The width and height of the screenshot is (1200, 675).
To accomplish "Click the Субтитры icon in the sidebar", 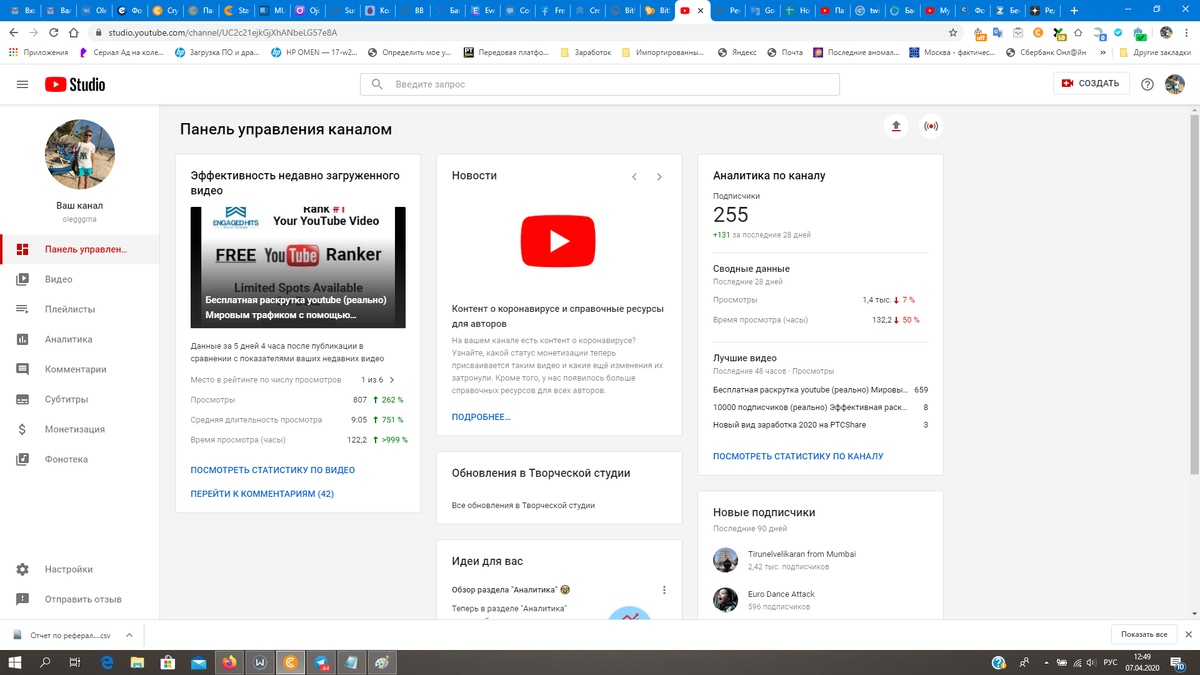I will (x=22, y=399).
